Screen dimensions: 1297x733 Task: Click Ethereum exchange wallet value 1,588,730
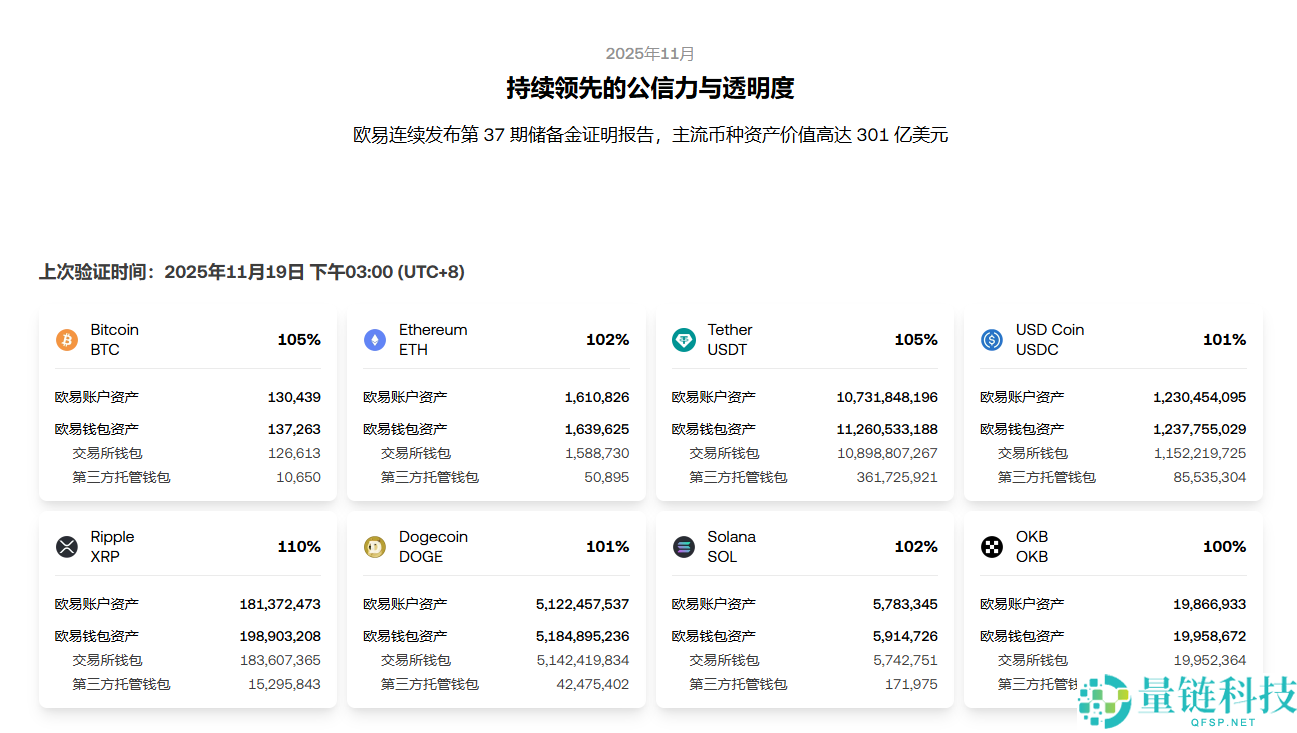click(x=597, y=453)
